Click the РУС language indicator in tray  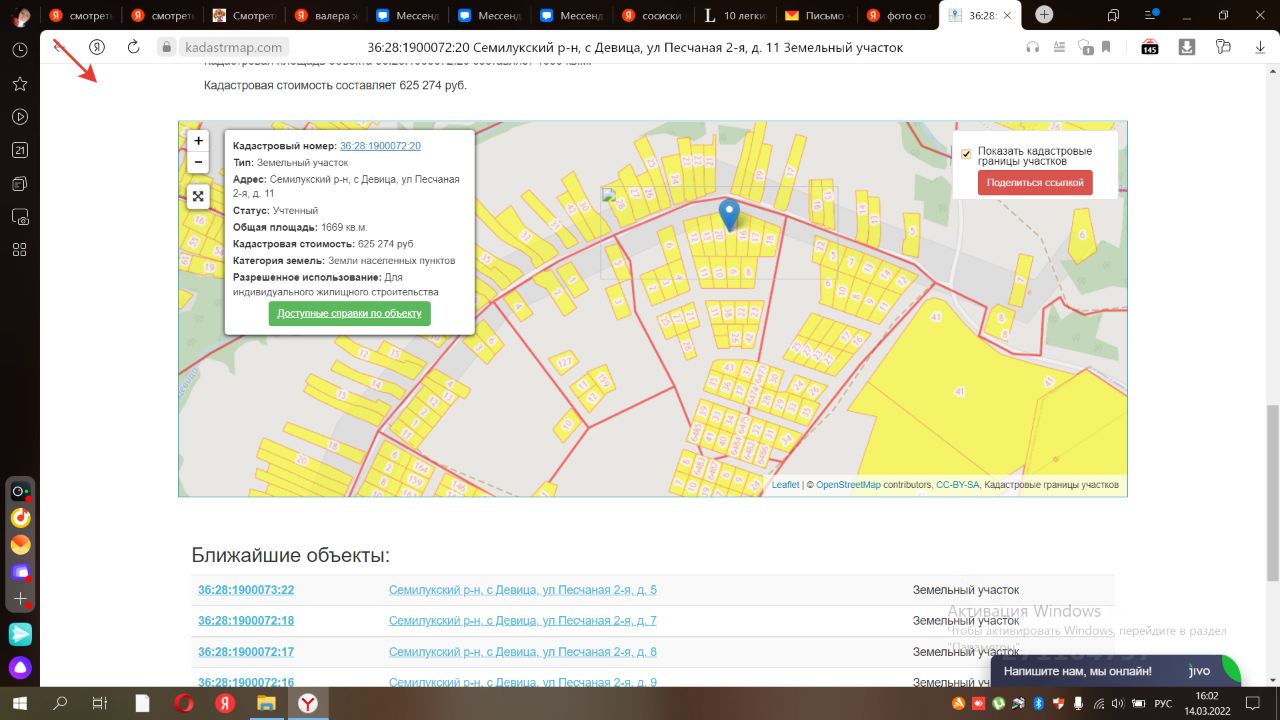click(x=1163, y=704)
